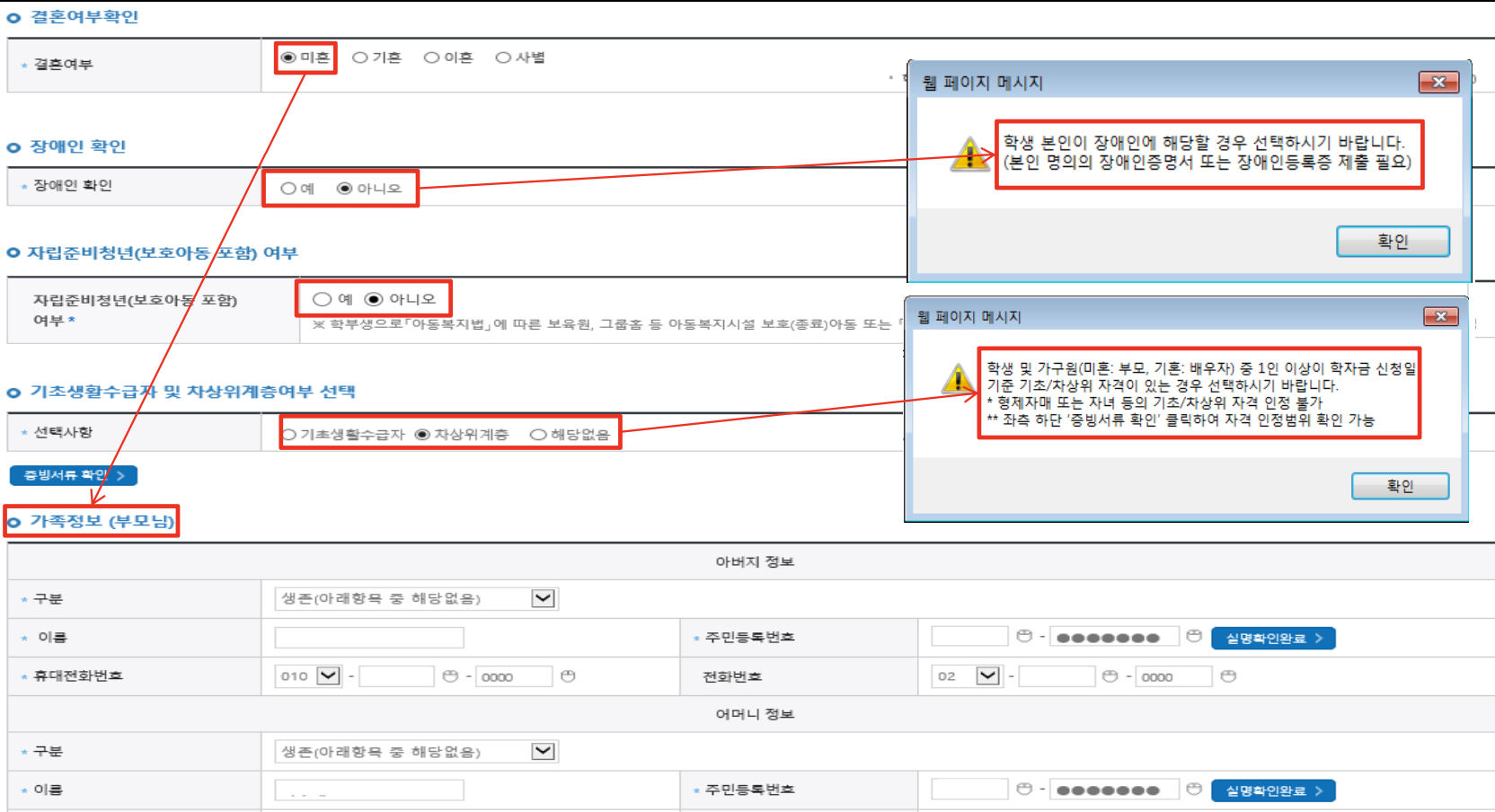Click father's 이름 input field
The width and height of the screenshot is (1495, 812).
368,637
